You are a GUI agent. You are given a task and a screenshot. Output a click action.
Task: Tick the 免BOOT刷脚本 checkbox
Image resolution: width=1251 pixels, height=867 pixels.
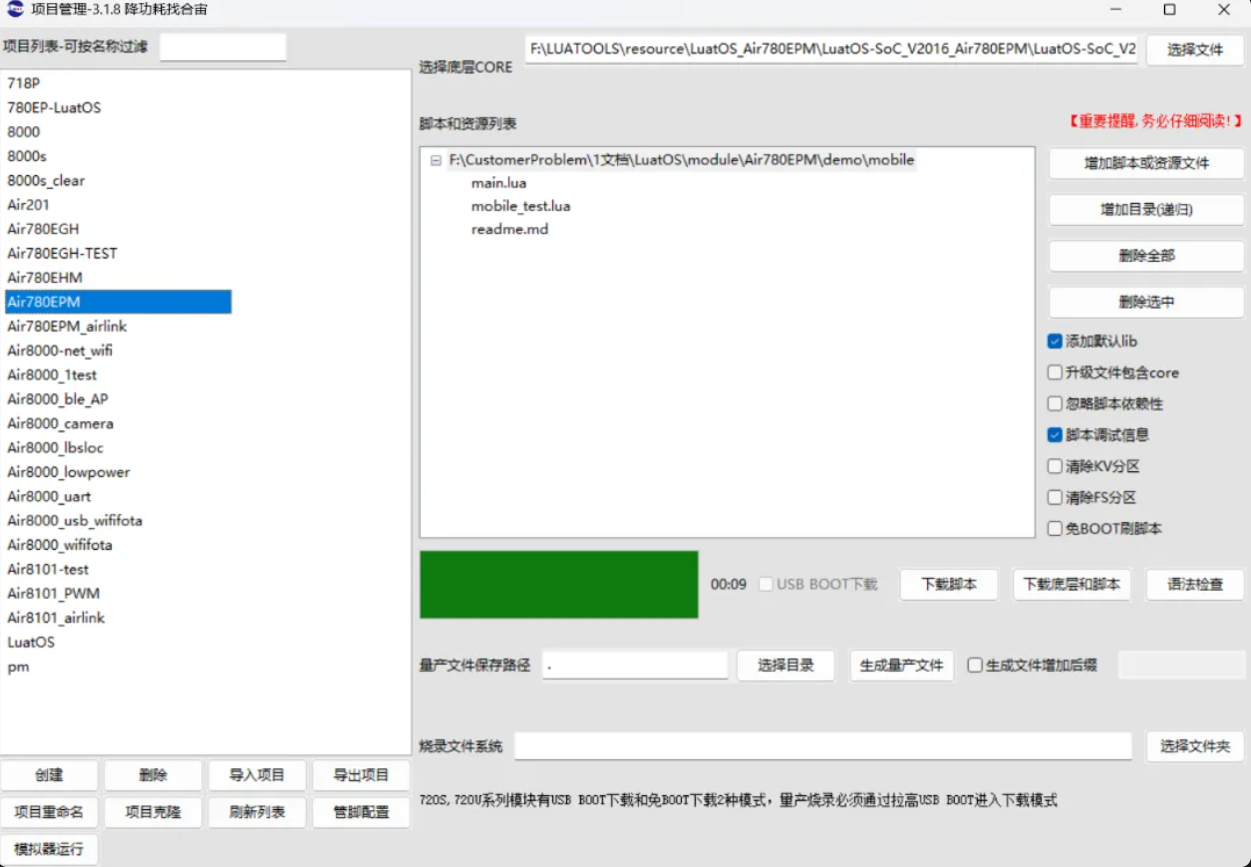[x=1054, y=528]
